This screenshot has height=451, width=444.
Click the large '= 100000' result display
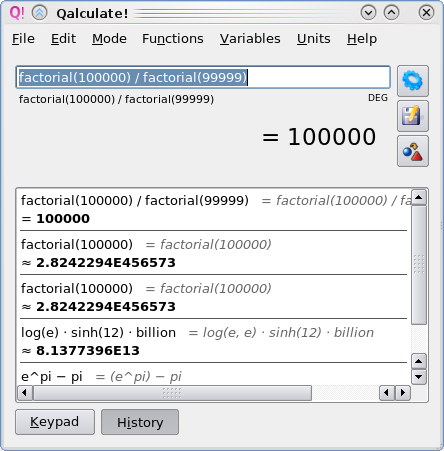[x=319, y=137]
